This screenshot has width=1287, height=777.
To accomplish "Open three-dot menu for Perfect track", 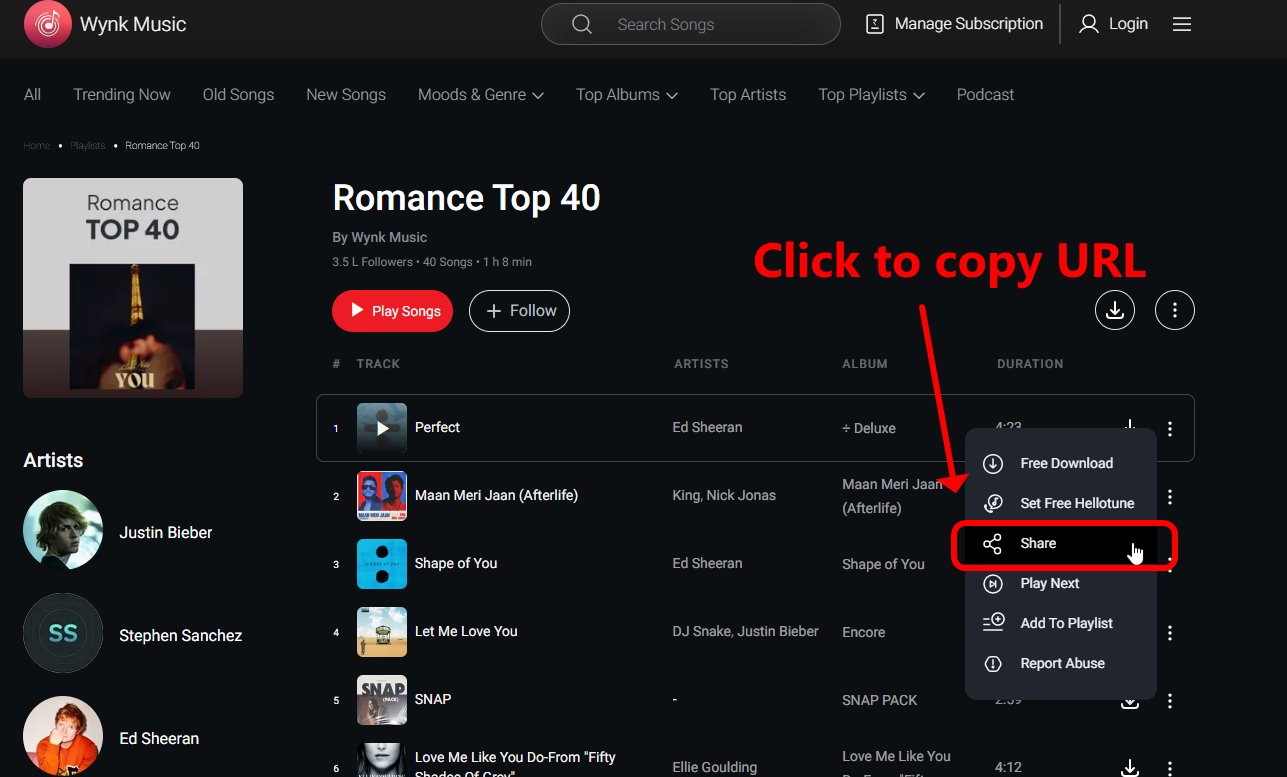I will [x=1170, y=429].
